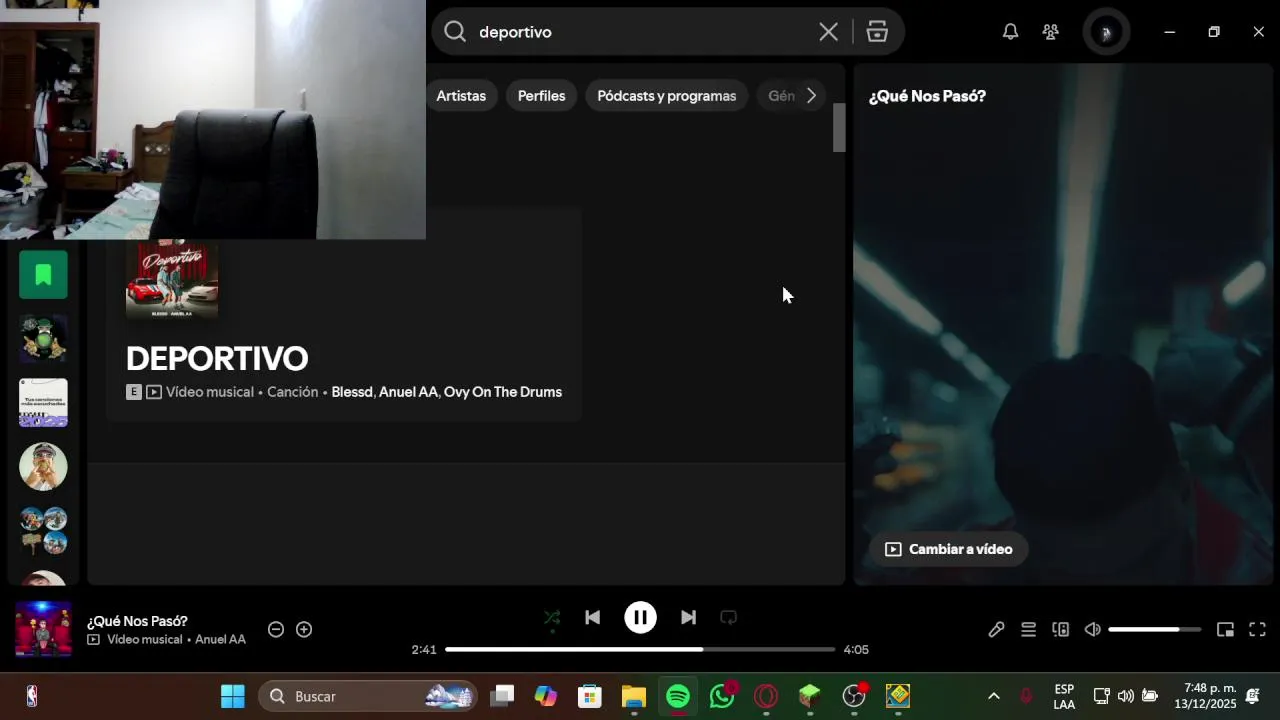
Task: Open the Browse icon in search bar
Action: coord(877,32)
